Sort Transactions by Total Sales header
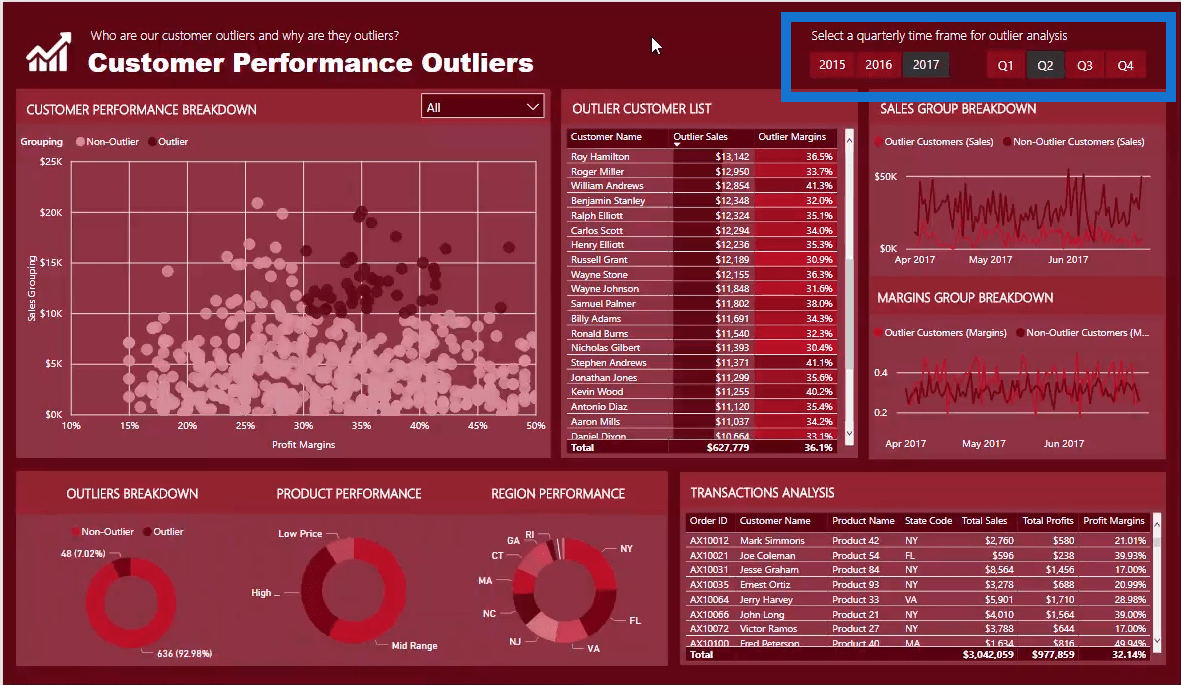This screenshot has width=1181, height=685. 984,521
